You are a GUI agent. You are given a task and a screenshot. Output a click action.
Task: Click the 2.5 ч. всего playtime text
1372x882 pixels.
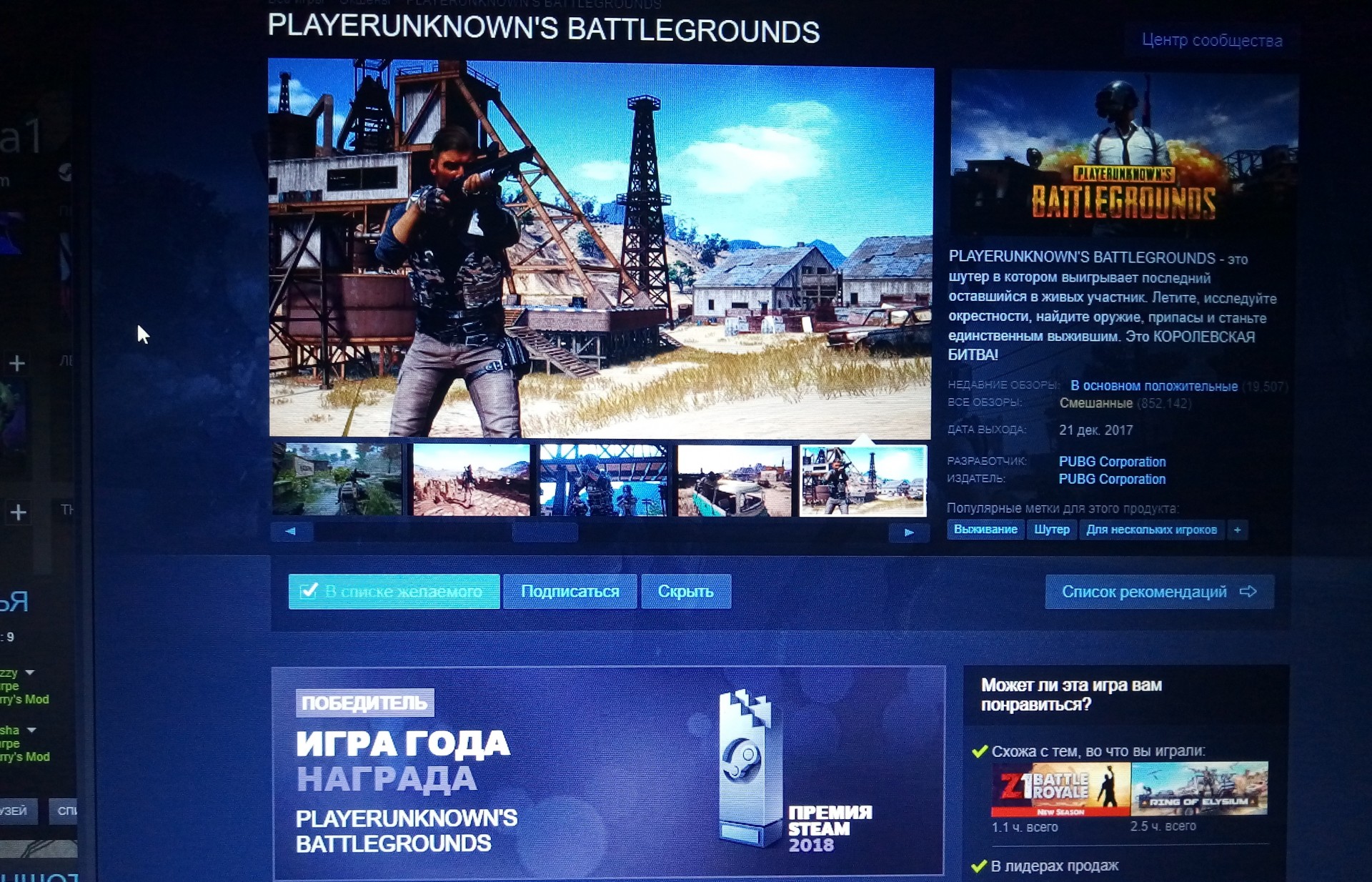point(1163,826)
